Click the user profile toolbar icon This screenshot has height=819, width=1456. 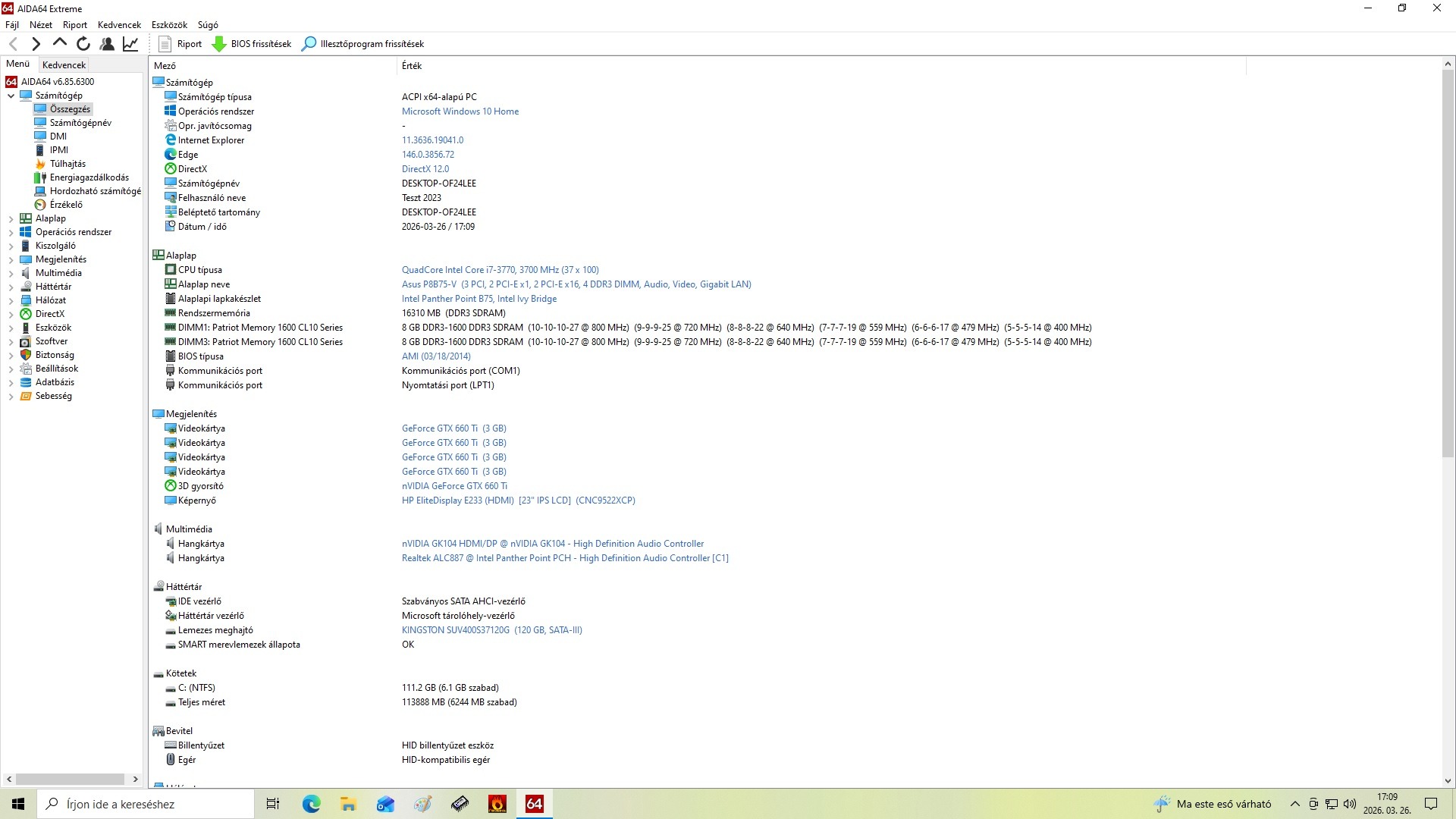107,44
